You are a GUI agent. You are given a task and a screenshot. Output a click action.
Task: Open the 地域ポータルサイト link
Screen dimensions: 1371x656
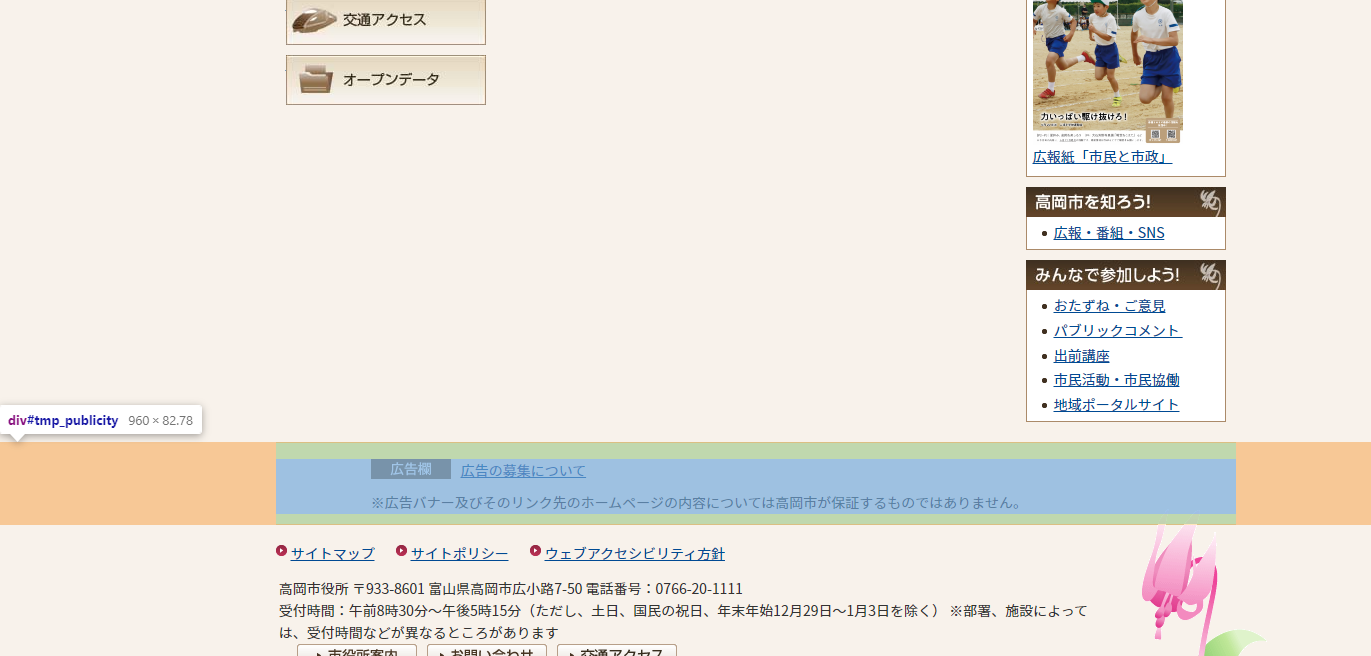pos(1114,404)
